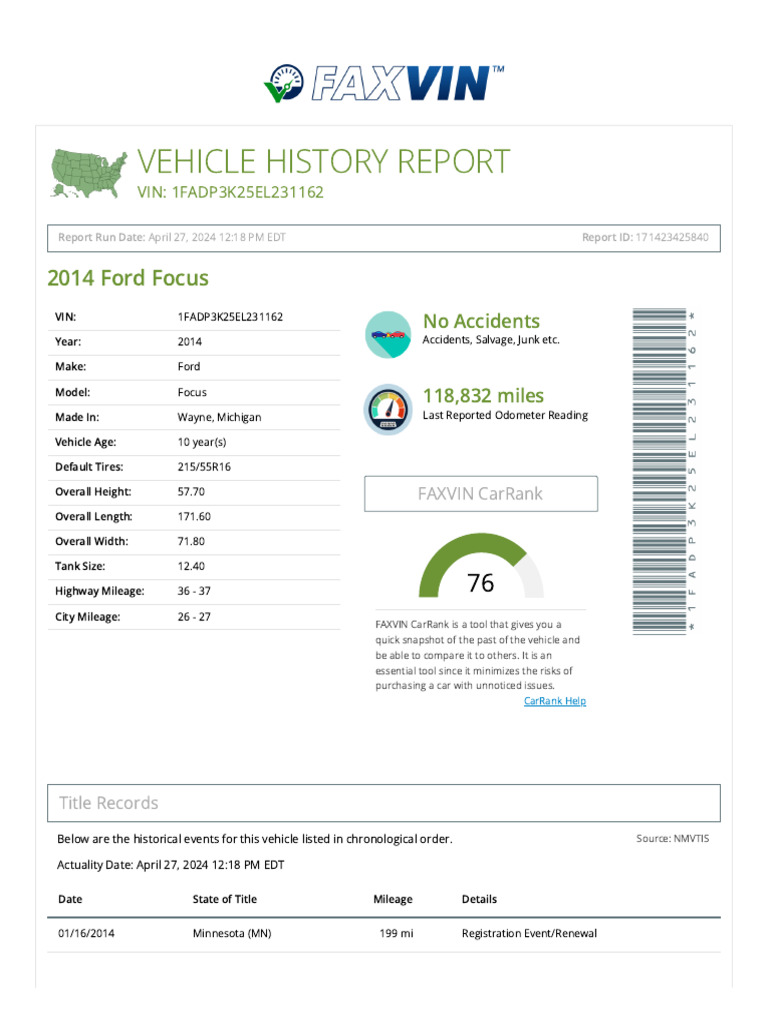The width and height of the screenshot is (768, 1024).
Task: Click the Accidents, Salvage, Junk etc. text
Action: [x=491, y=340]
